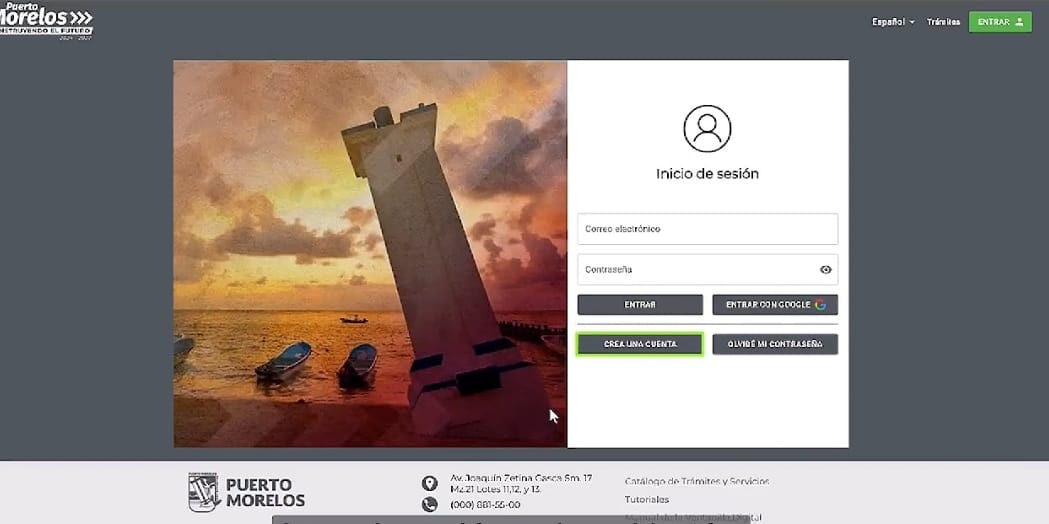Open the Tutoriales footer link
The height and width of the screenshot is (524, 1049).
(647, 499)
